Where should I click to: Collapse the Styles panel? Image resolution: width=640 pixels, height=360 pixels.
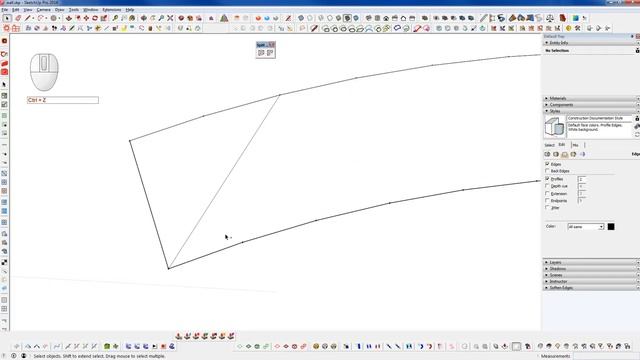point(591,111)
